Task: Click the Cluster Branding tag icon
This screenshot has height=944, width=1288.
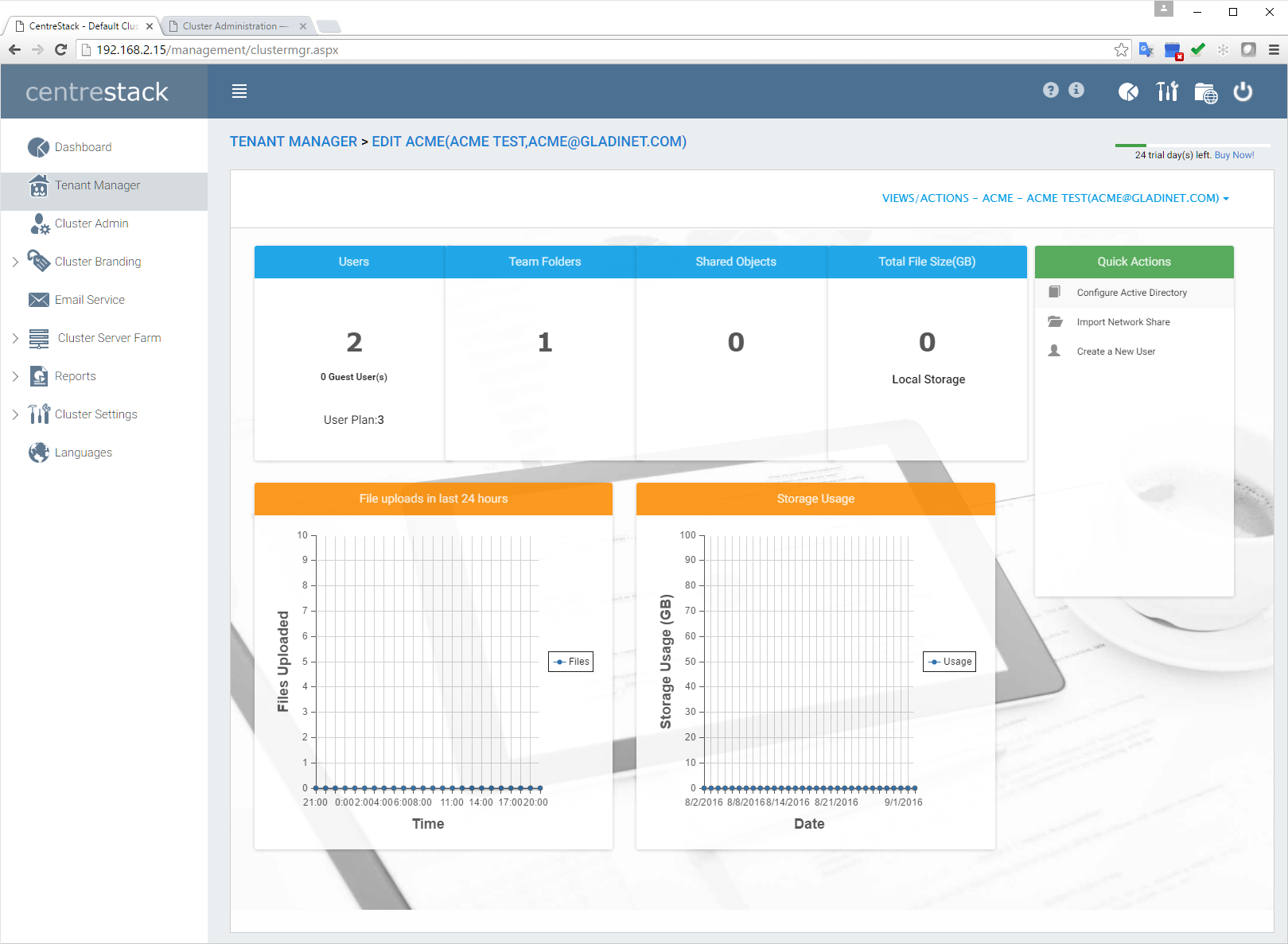Action: coord(38,261)
